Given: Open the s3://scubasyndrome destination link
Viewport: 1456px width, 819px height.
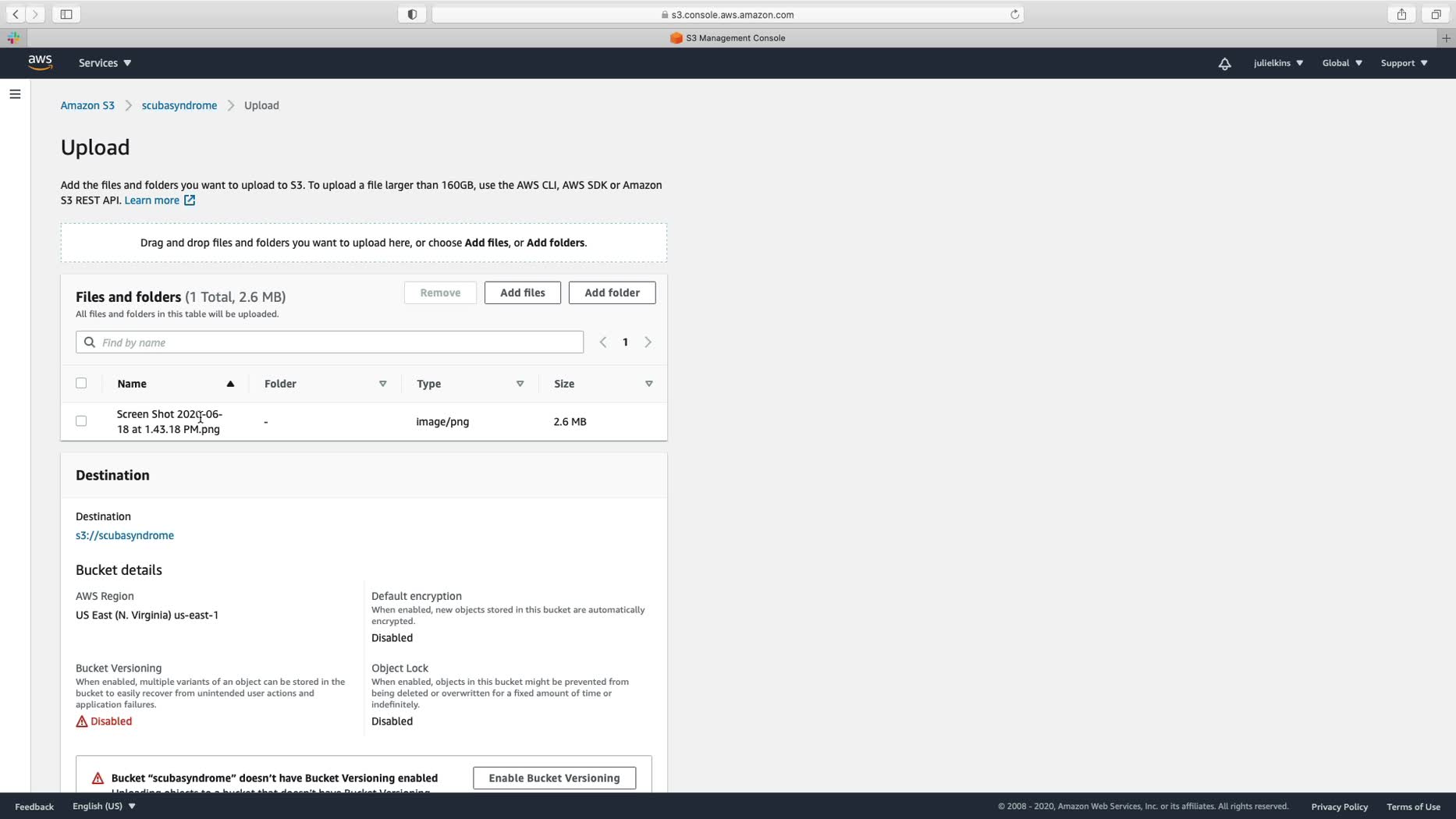Looking at the screenshot, I should tap(125, 535).
